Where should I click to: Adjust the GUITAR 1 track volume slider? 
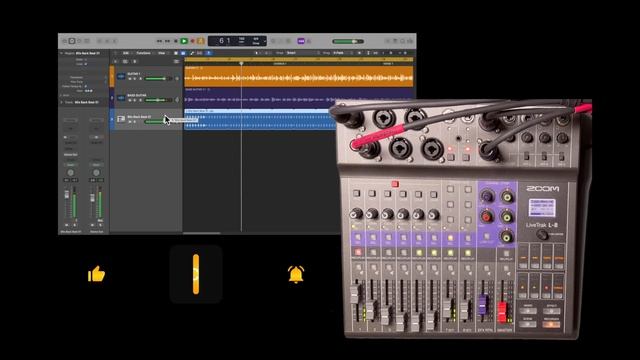(x=158, y=78)
